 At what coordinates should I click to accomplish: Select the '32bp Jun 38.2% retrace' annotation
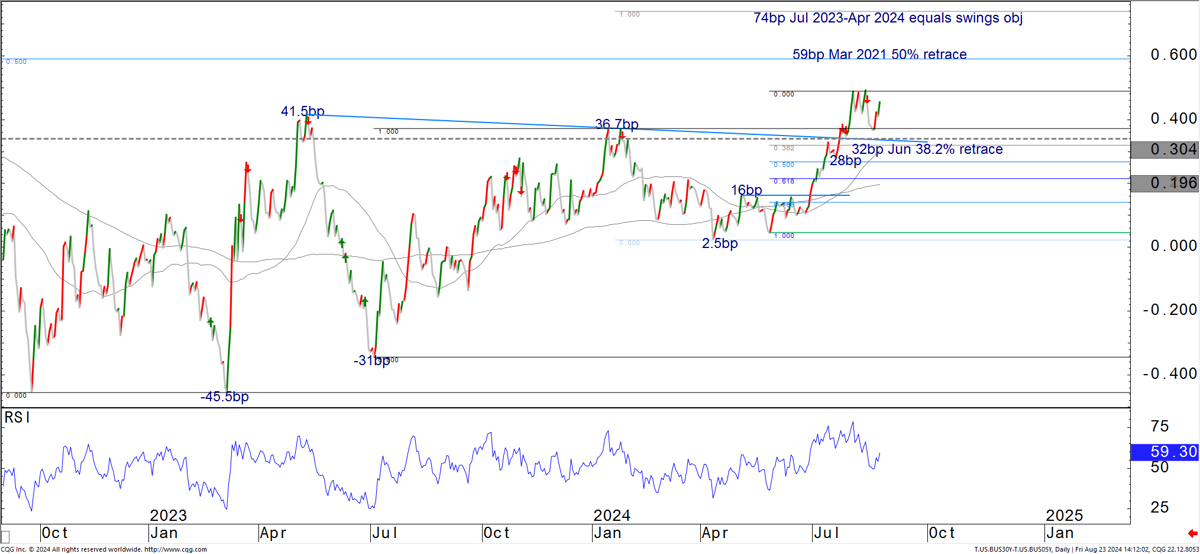click(927, 149)
